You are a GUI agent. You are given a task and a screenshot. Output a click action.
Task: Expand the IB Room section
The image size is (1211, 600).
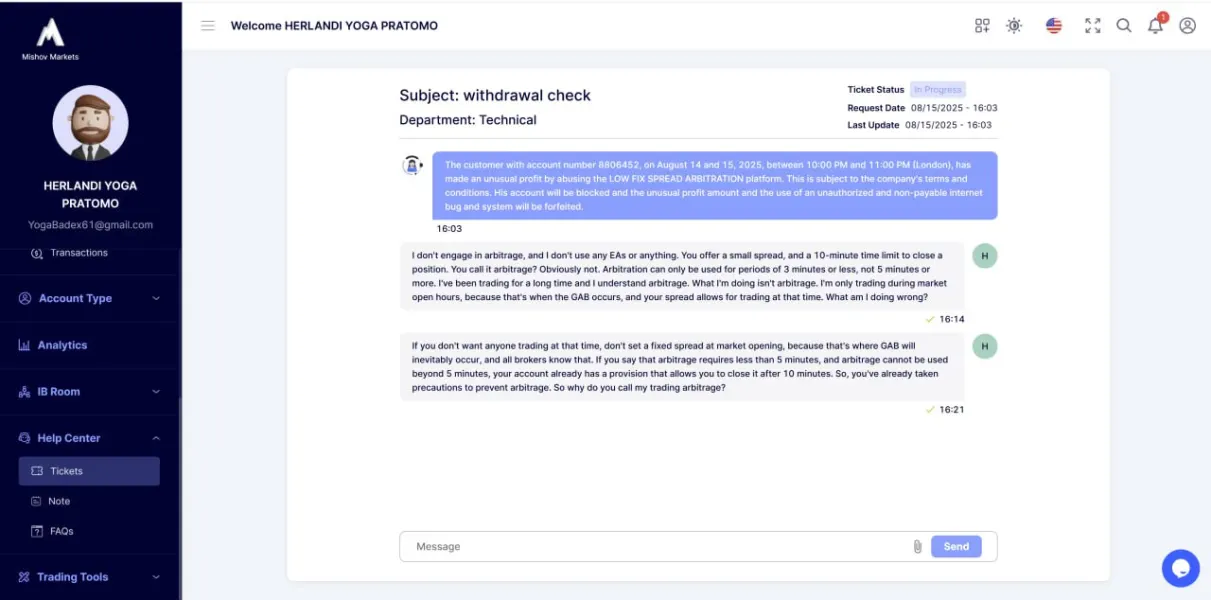pyautogui.click(x=89, y=392)
